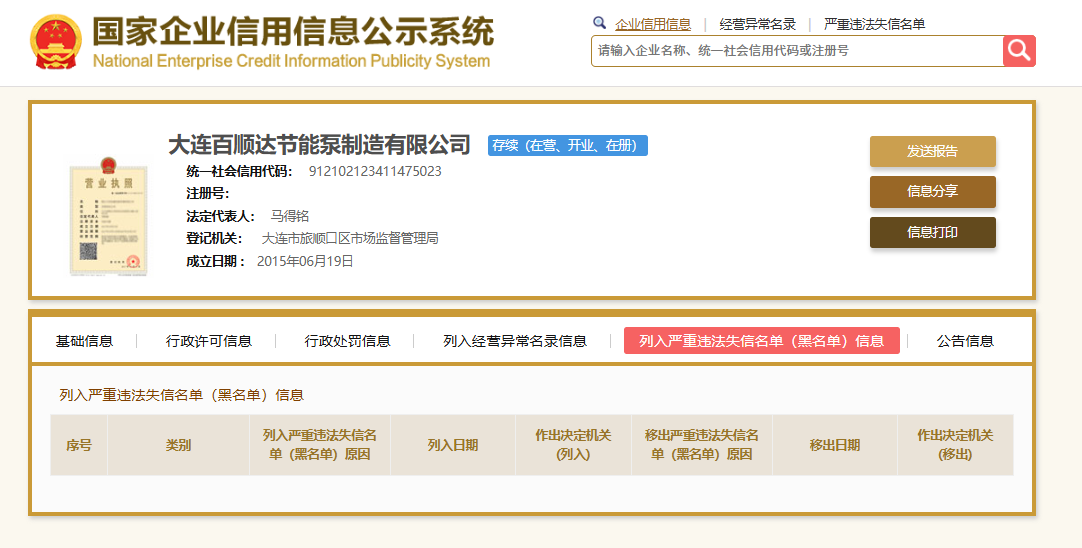Switch to the 公告信息 tab

(965, 341)
